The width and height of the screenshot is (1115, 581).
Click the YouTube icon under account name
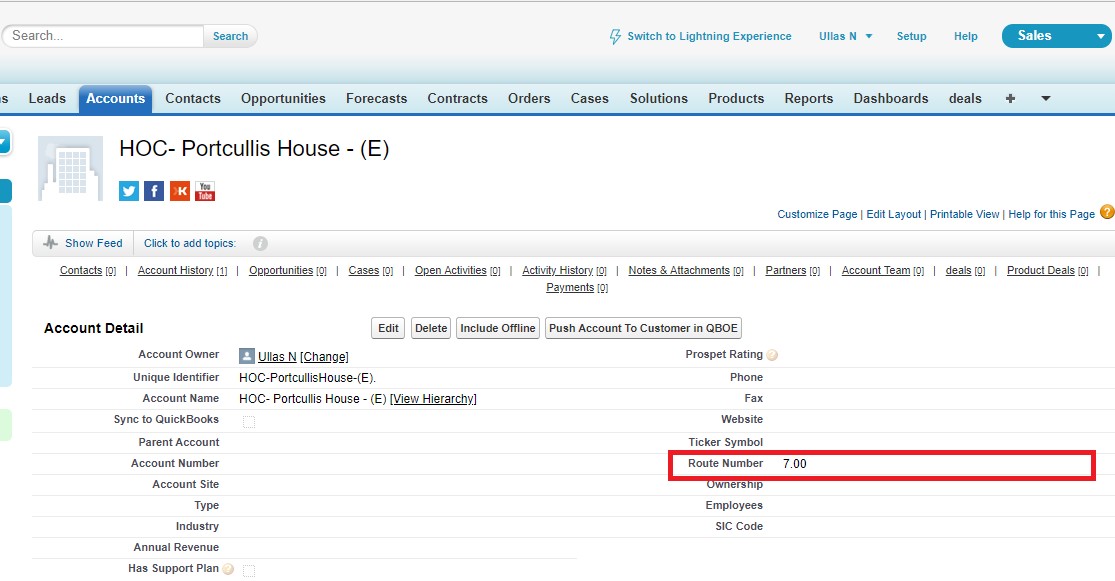(x=205, y=191)
